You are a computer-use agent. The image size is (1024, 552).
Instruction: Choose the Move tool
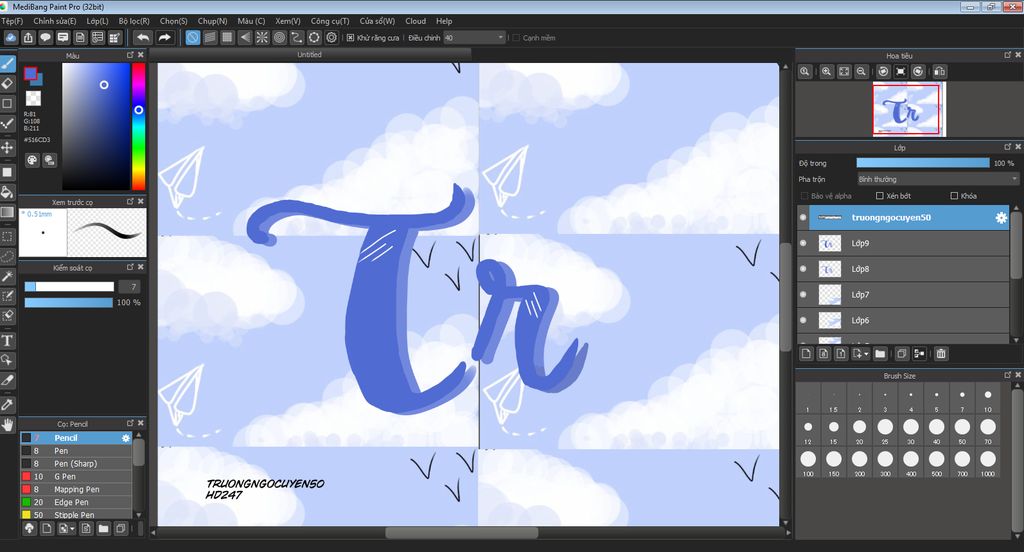7,147
